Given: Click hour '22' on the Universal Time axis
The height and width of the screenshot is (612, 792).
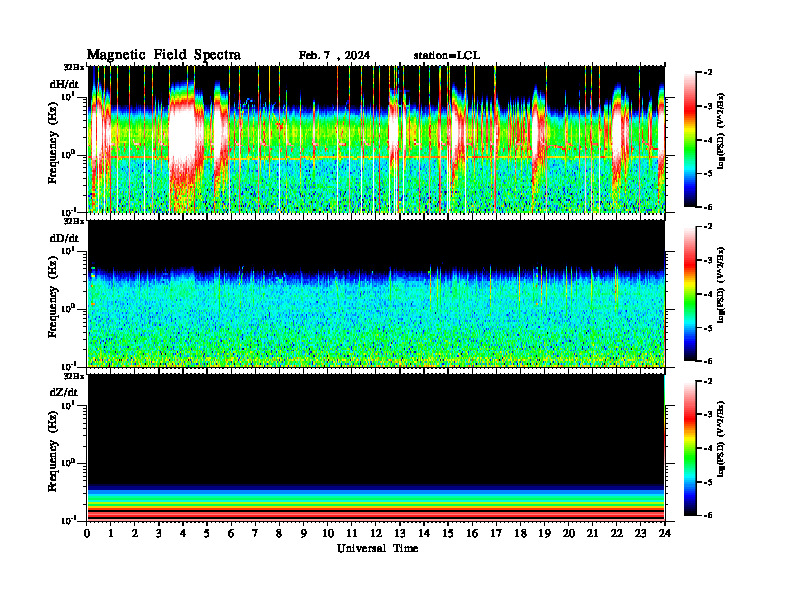Looking at the screenshot, I should point(616,534).
